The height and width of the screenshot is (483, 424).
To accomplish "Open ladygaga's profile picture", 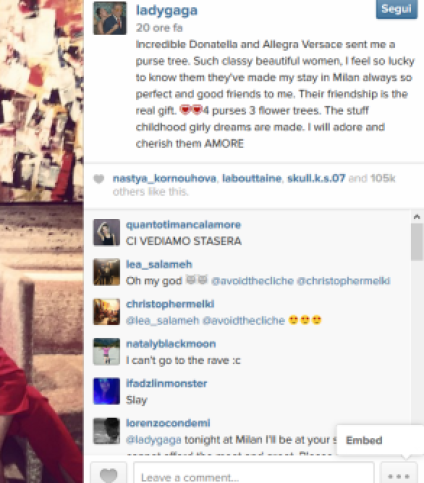I will (x=110, y=18).
